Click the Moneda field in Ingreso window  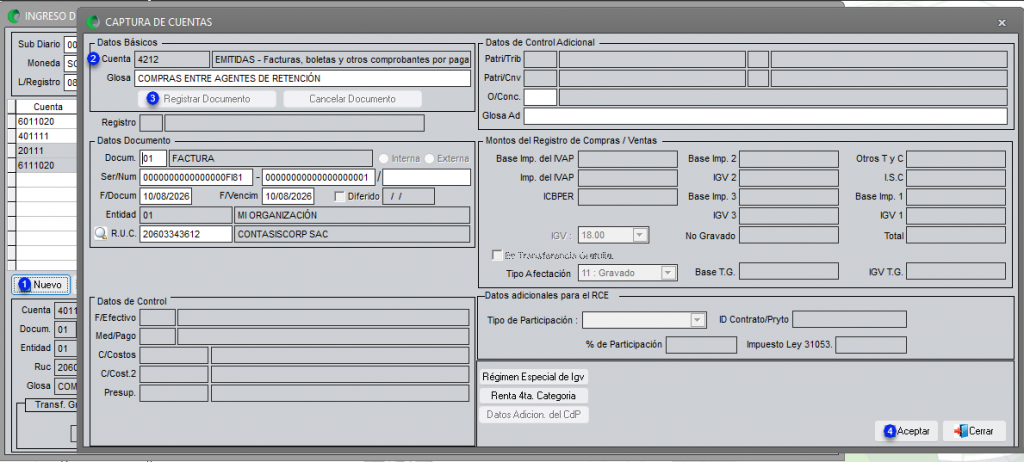click(71, 63)
